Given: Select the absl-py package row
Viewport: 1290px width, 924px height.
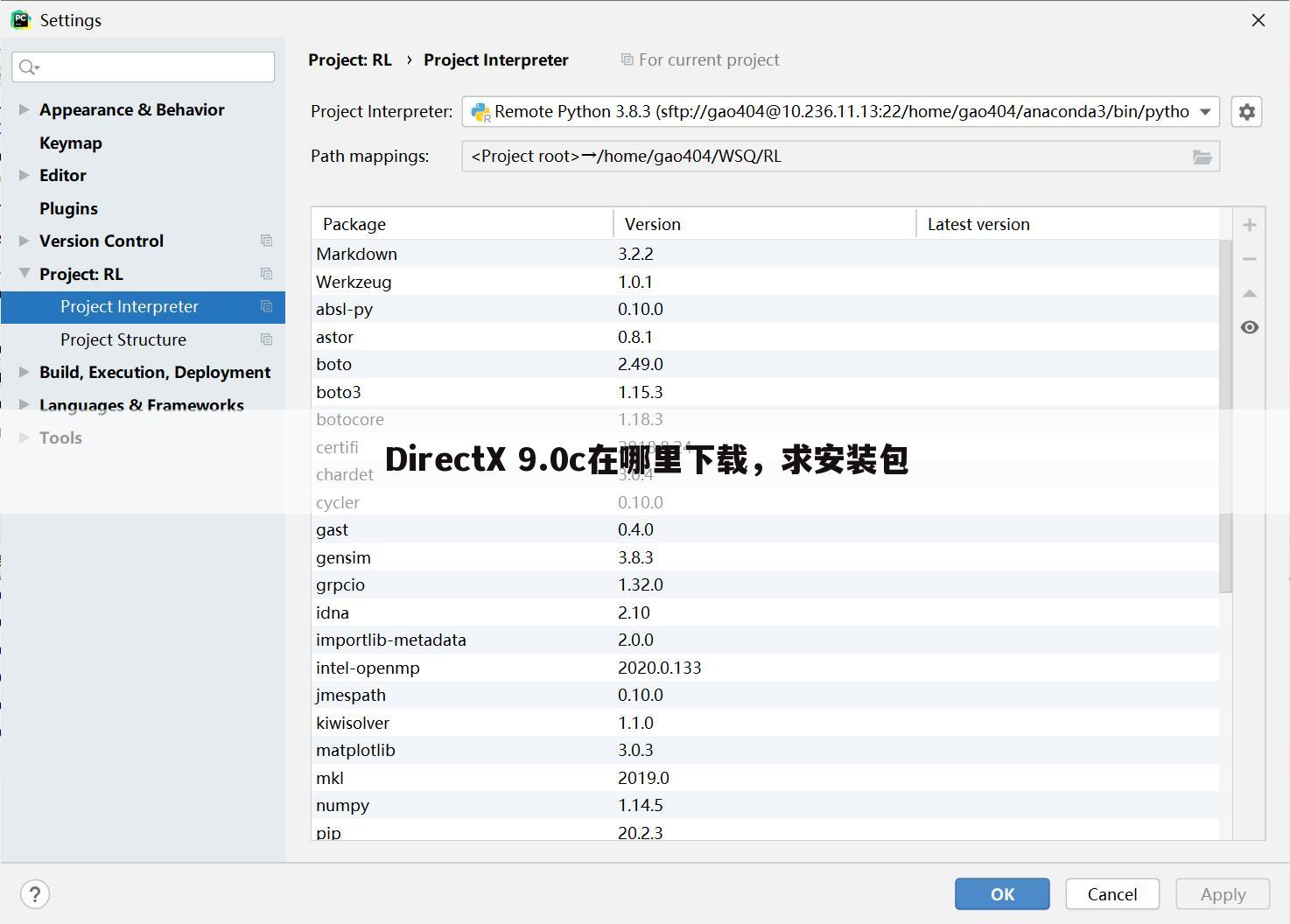Looking at the screenshot, I should pos(765,309).
